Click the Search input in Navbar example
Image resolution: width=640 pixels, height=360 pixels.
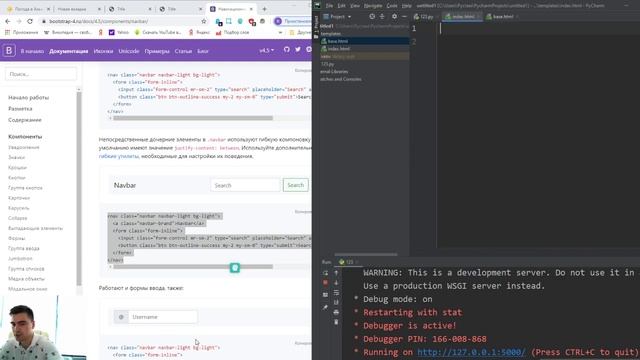(245, 185)
